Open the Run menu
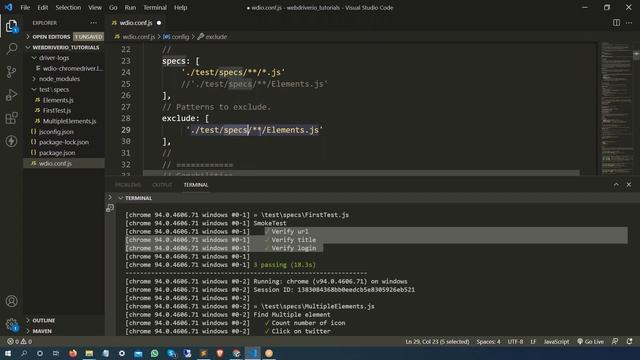This screenshot has width=640, height=360. [130, 7]
